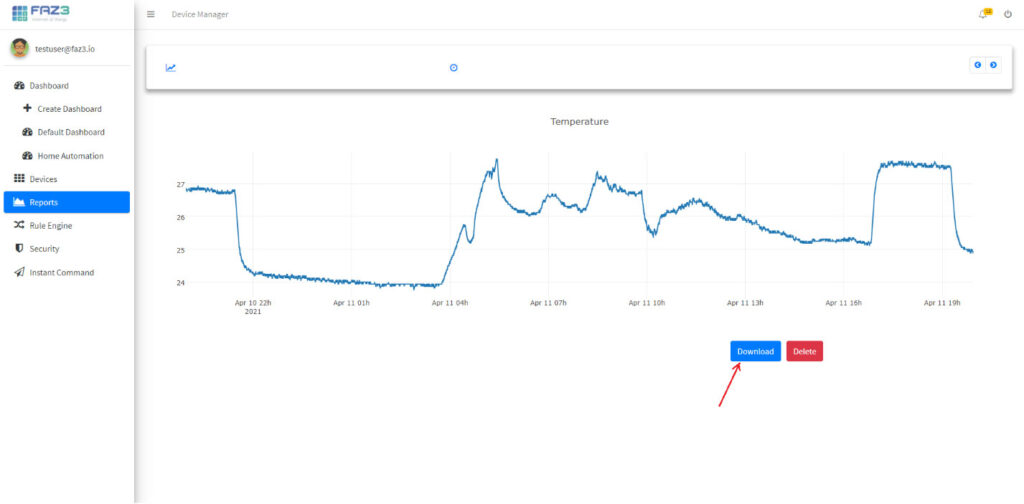The width and height of the screenshot is (1024, 504).
Task: Open the Home Automation dashboard
Action: [70, 156]
